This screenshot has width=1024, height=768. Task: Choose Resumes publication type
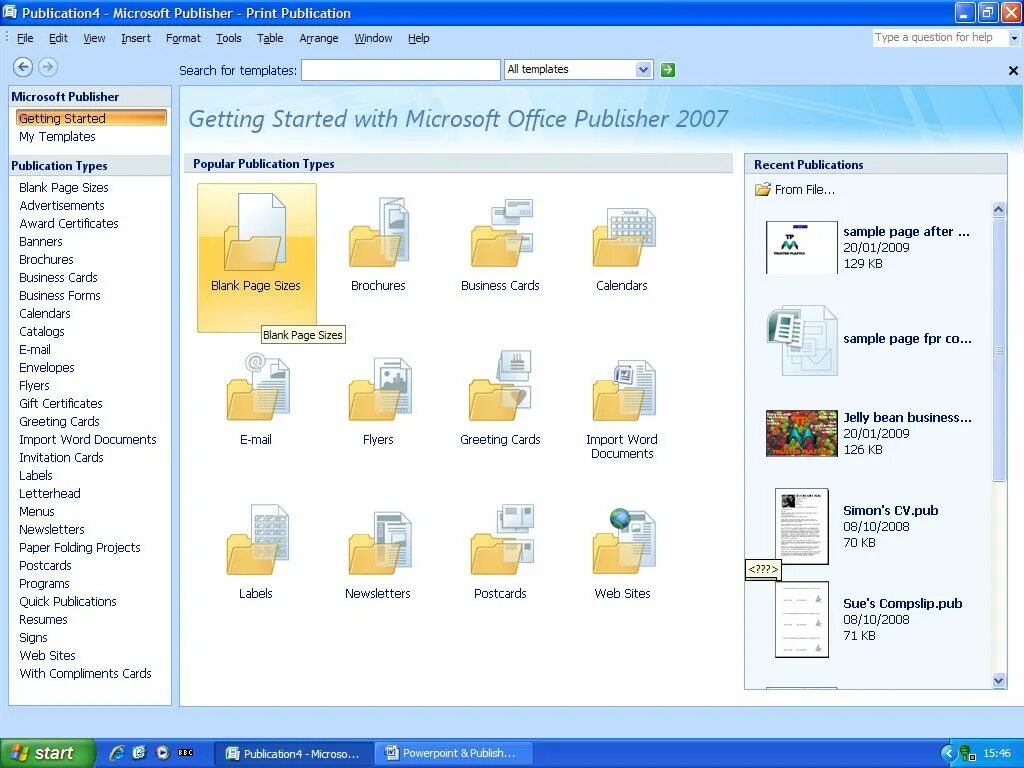pyautogui.click(x=43, y=620)
